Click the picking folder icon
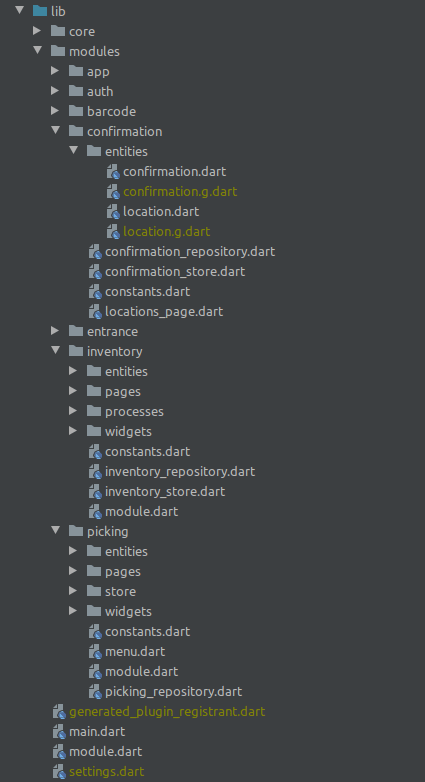The image size is (425, 782). pyautogui.click(x=76, y=531)
